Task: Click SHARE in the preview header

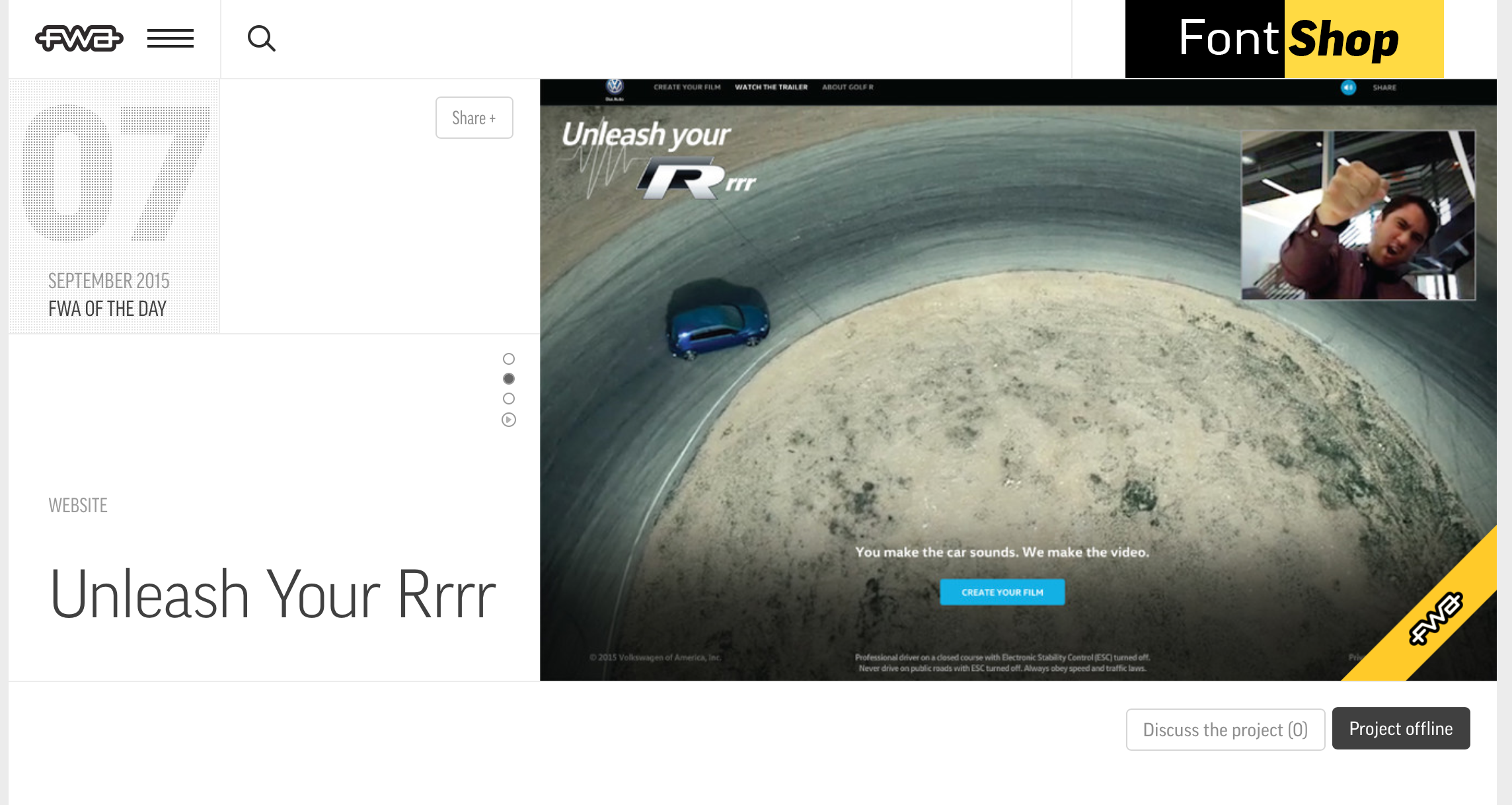Action: coord(1384,87)
